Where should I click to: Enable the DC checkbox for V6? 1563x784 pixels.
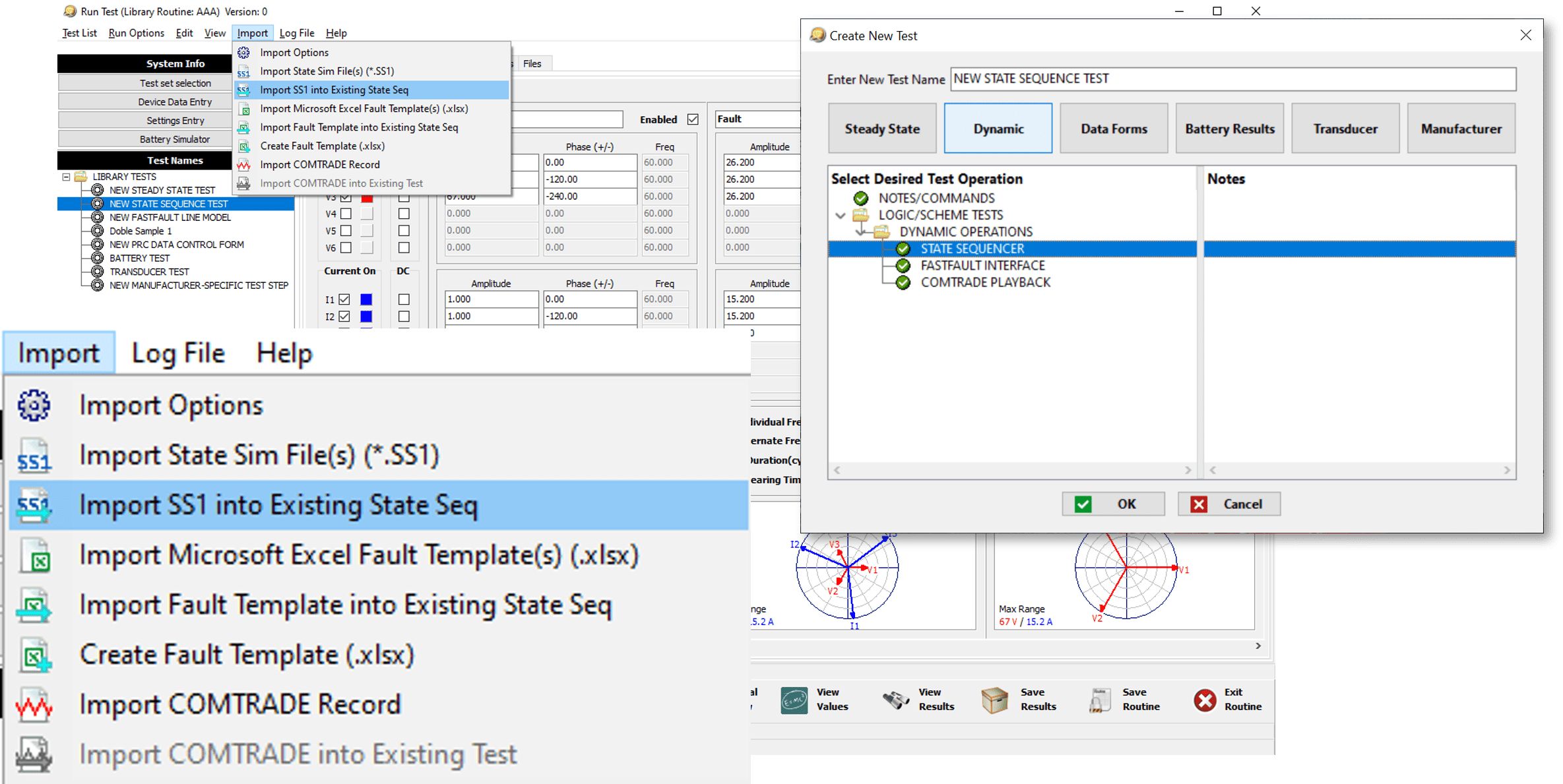click(404, 248)
